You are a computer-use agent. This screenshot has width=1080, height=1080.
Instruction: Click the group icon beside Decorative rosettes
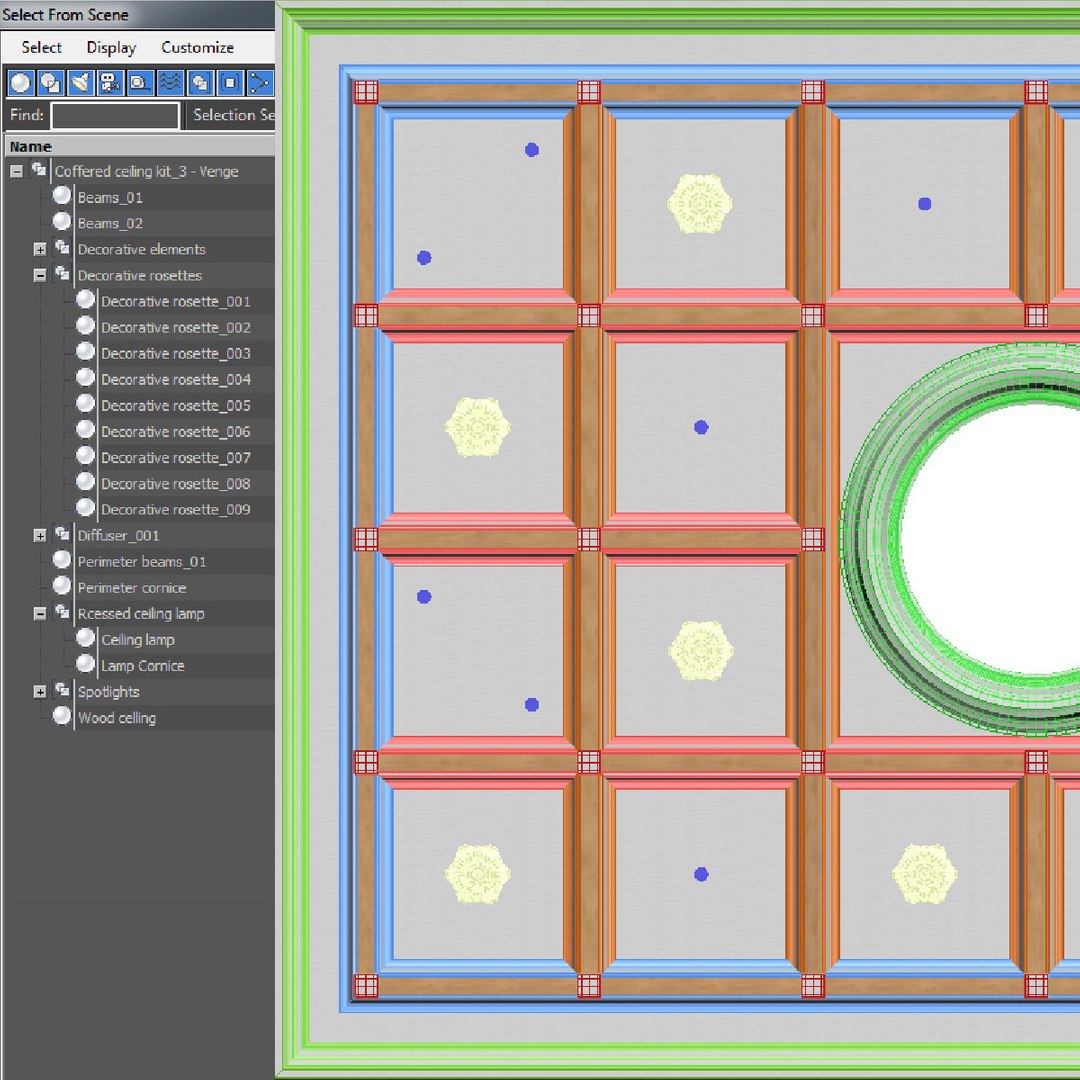coord(62,274)
